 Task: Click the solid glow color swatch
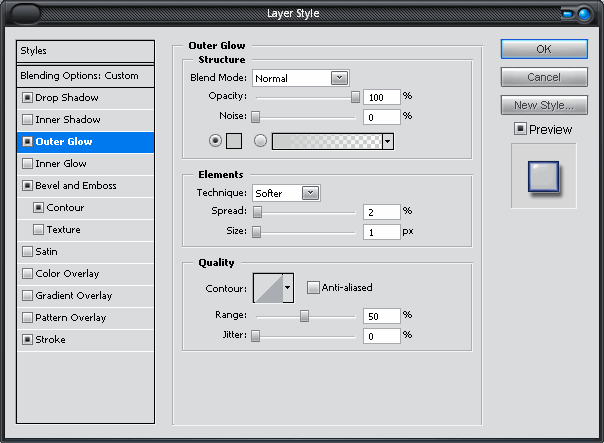point(234,141)
